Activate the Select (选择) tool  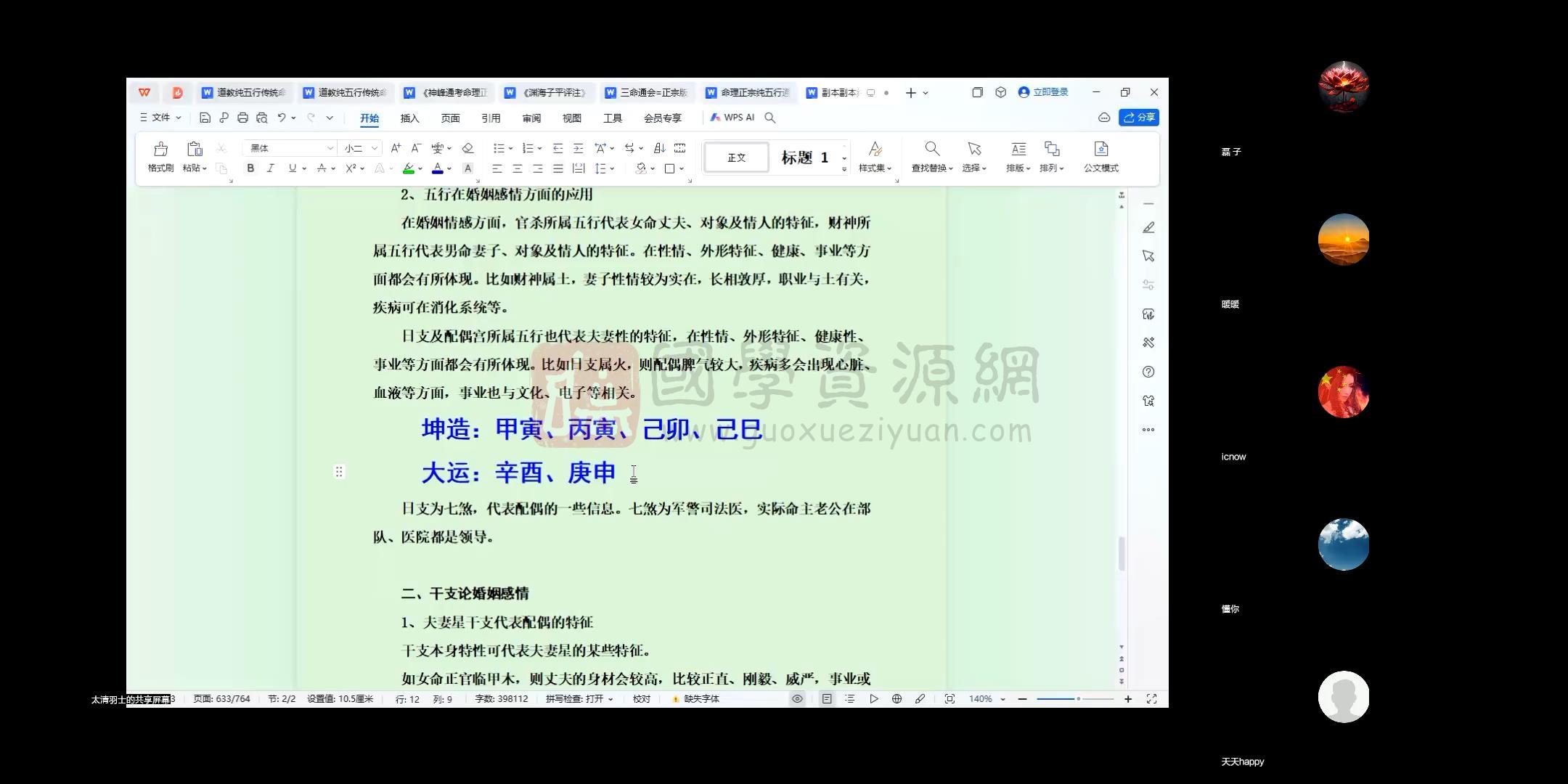pyautogui.click(x=973, y=155)
